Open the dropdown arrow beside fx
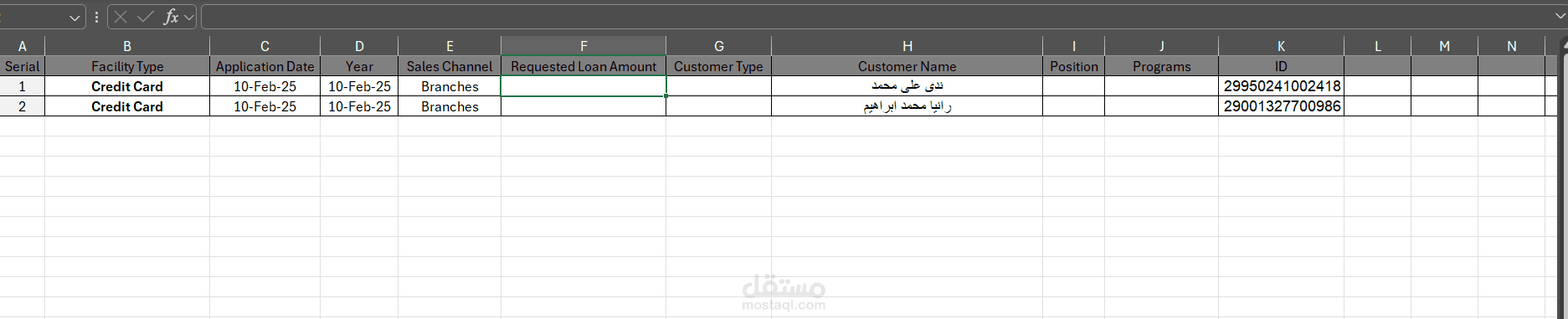The height and width of the screenshot is (319, 1568). (x=189, y=17)
